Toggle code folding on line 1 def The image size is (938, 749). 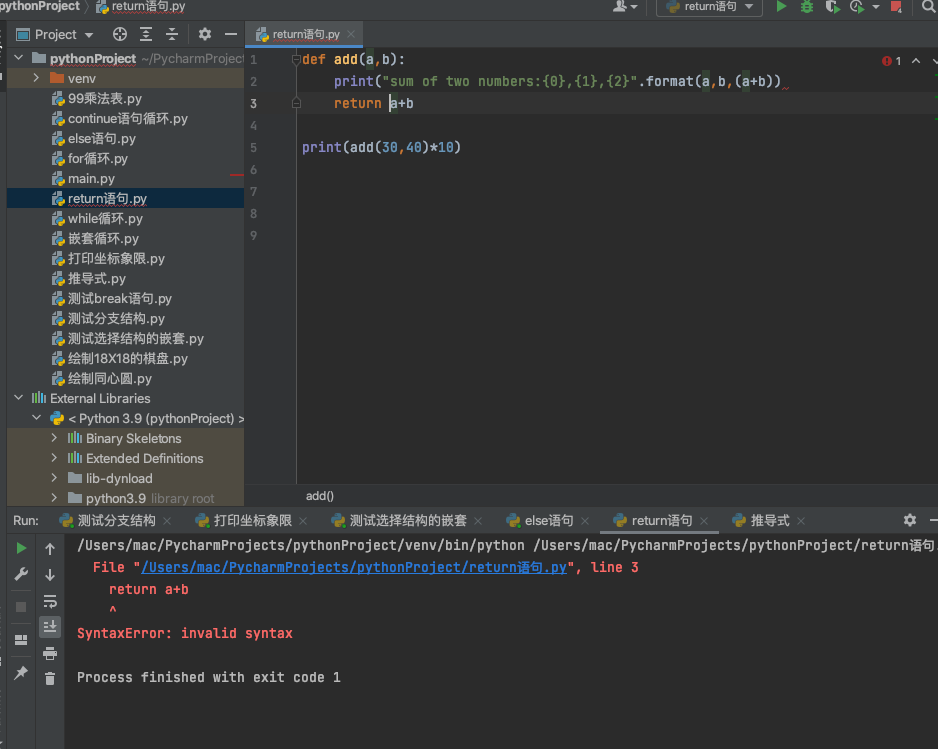296,59
